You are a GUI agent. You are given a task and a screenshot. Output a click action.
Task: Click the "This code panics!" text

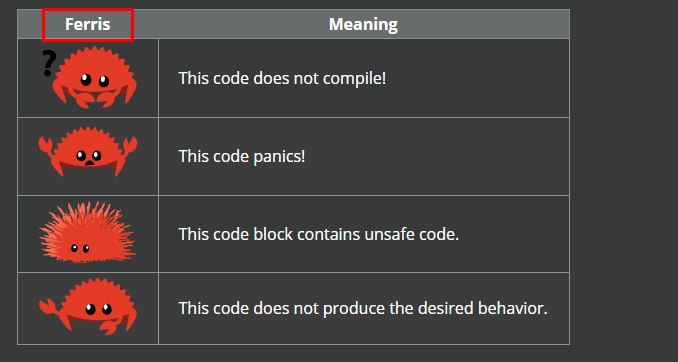242,156
